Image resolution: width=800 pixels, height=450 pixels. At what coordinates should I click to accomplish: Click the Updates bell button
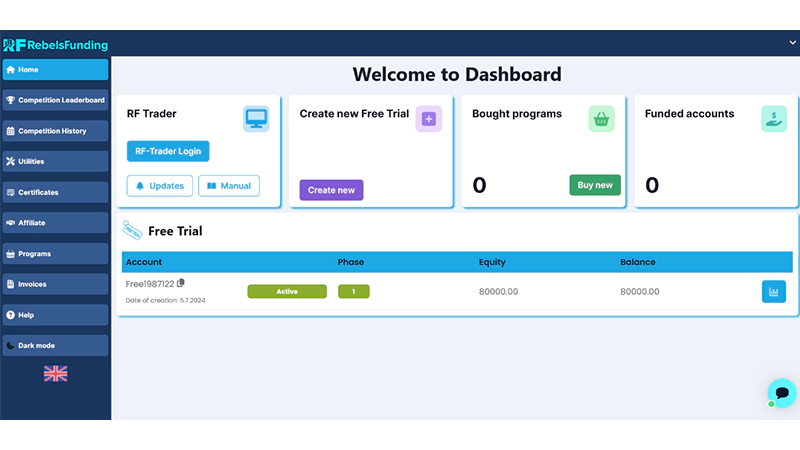(x=160, y=186)
